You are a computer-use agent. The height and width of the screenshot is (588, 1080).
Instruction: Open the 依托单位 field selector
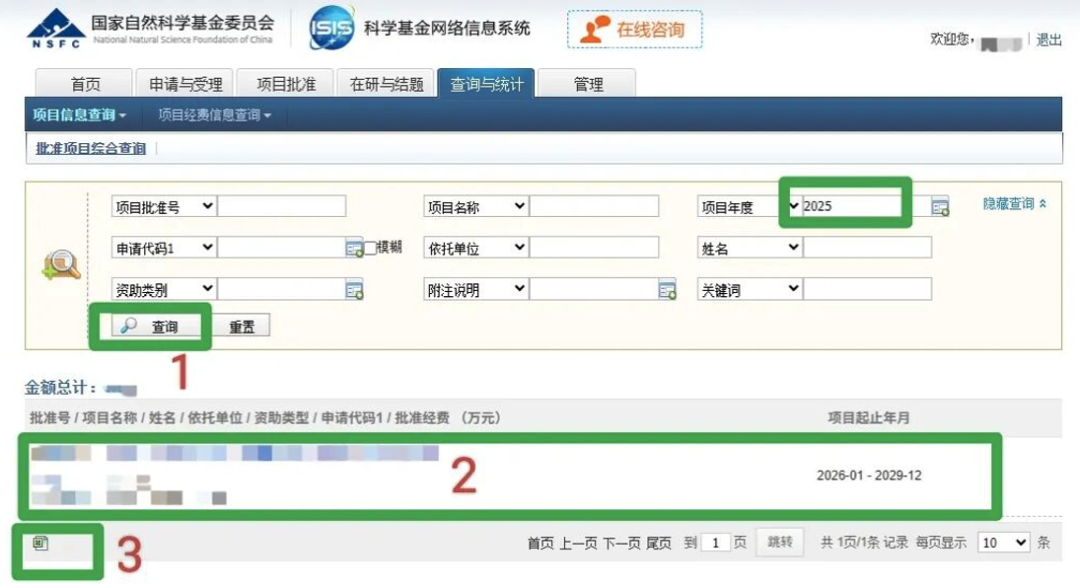476,248
